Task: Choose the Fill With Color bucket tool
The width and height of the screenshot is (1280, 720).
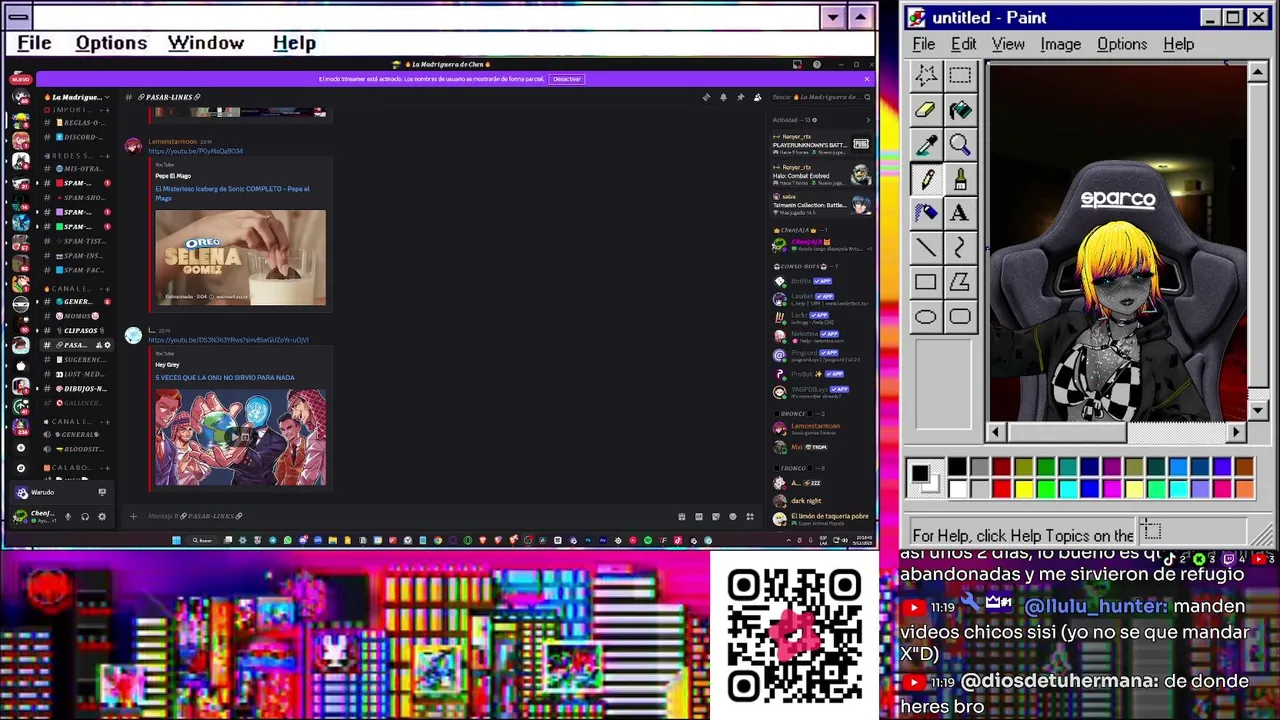Action: (x=960, y=111)
